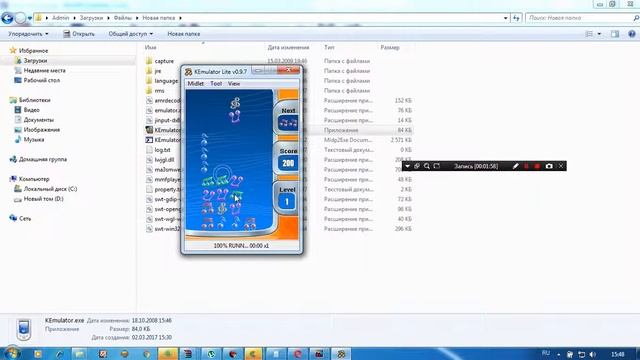Open the View menu in KEmulator
Viewport: 640px width, 360px height.
click(234, 83)
